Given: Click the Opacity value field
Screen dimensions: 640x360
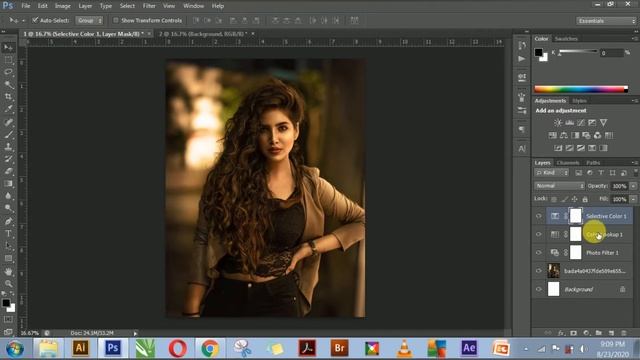Looking at the screenshot, I should click(619, 186).
